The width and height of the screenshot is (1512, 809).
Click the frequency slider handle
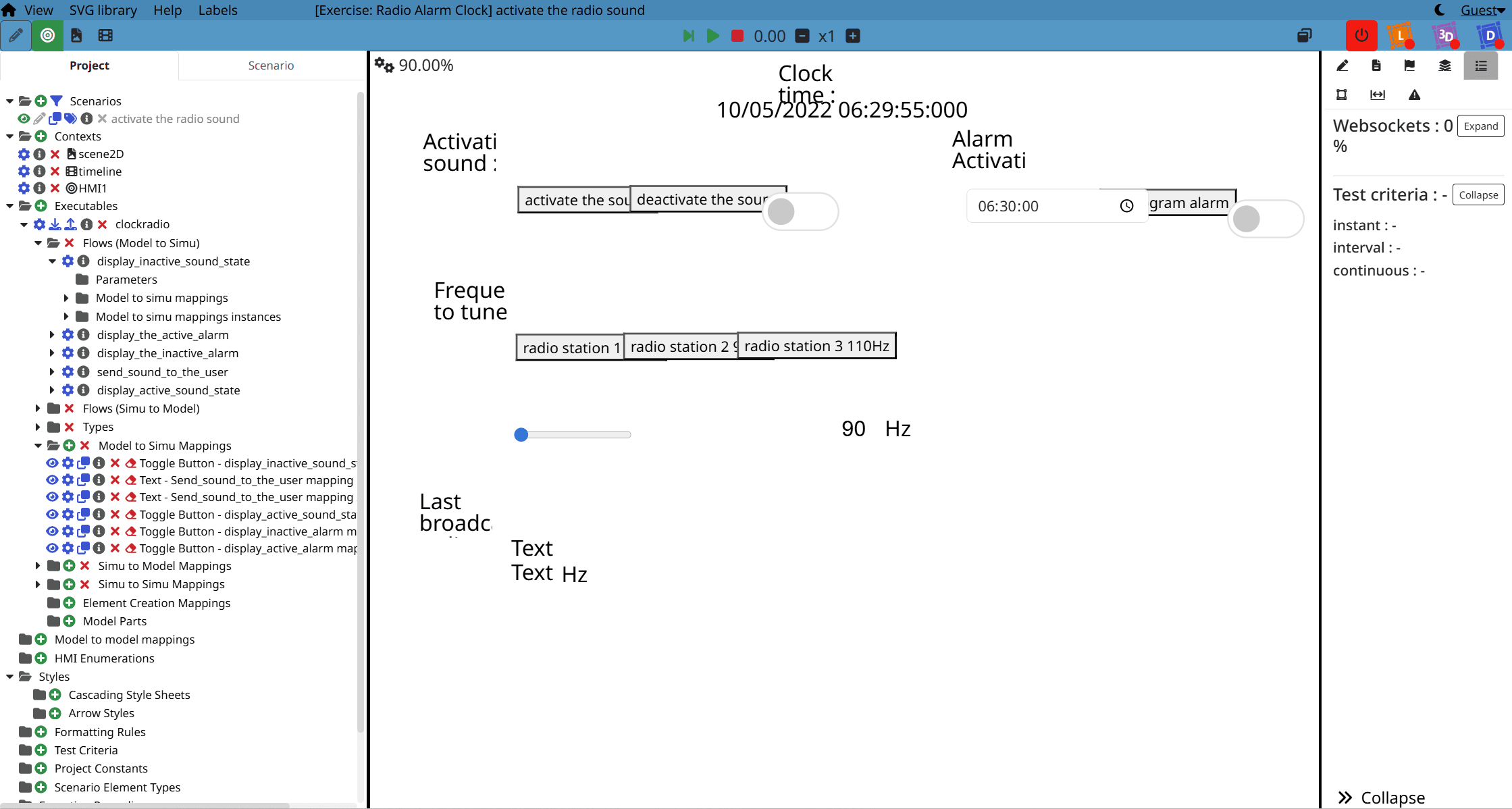521,435
